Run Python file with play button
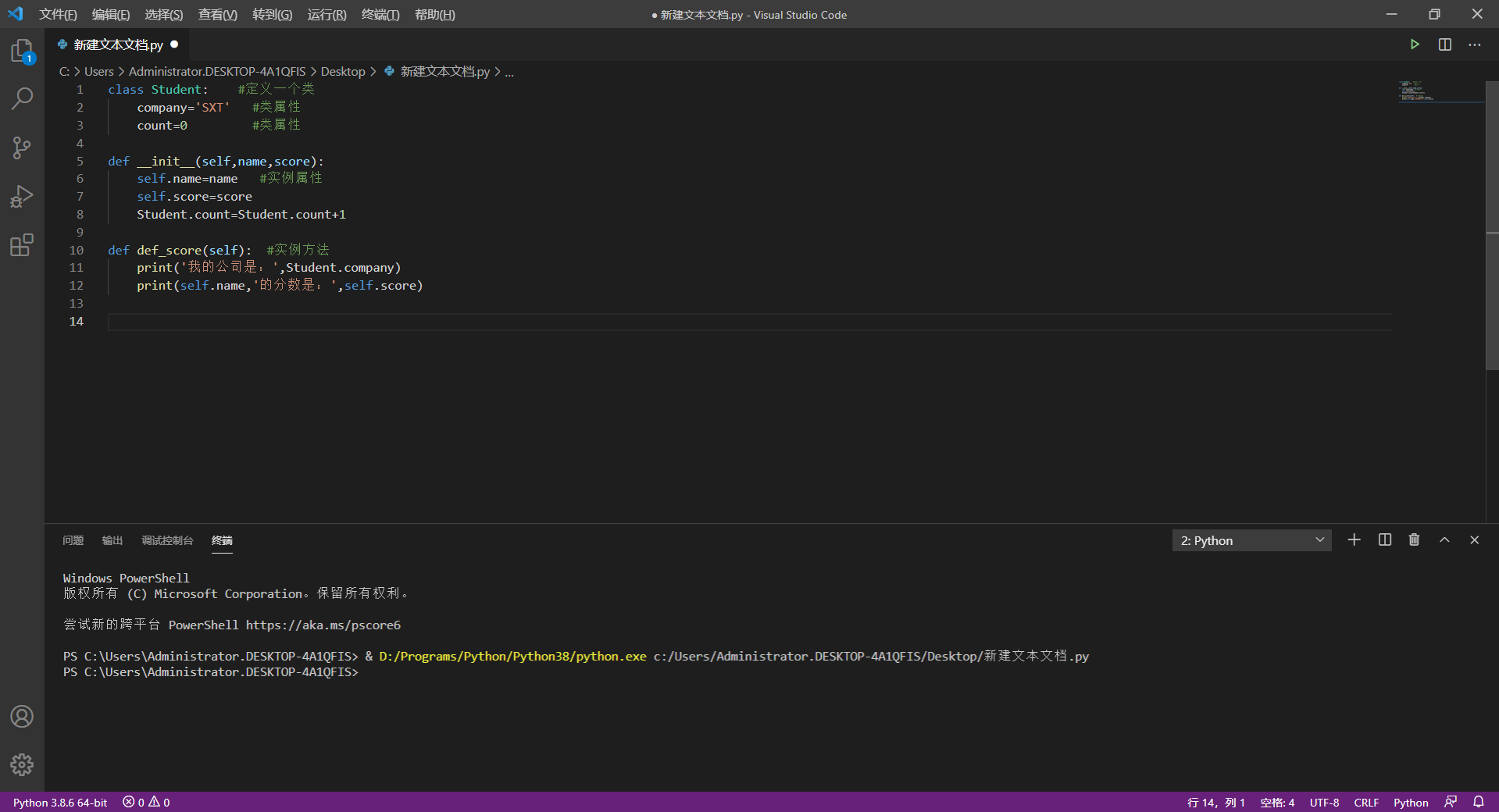 click(1415, 45)
